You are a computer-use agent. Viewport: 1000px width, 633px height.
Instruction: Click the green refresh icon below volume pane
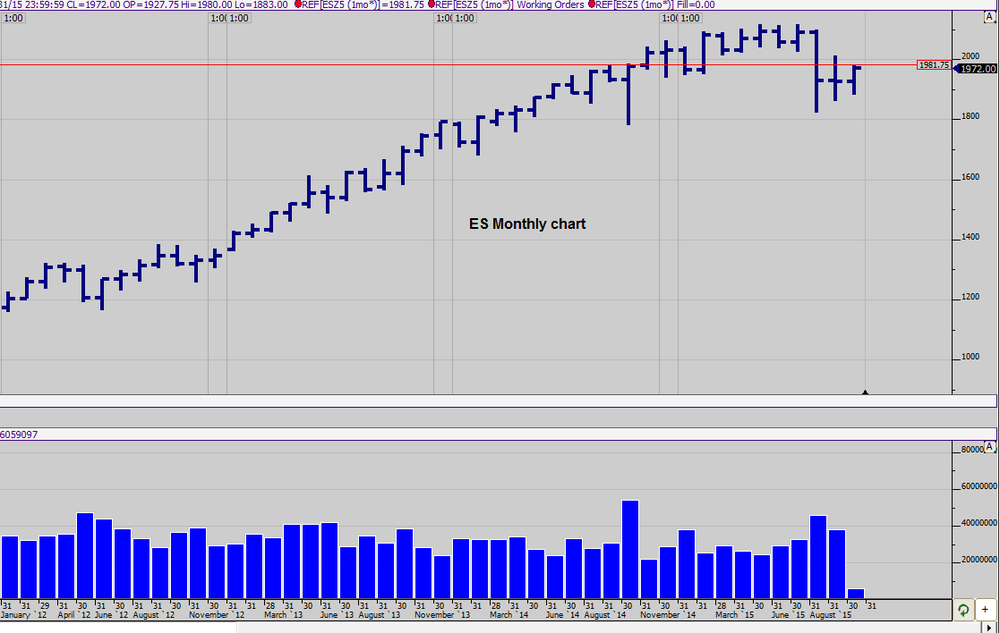pos(963,610)
